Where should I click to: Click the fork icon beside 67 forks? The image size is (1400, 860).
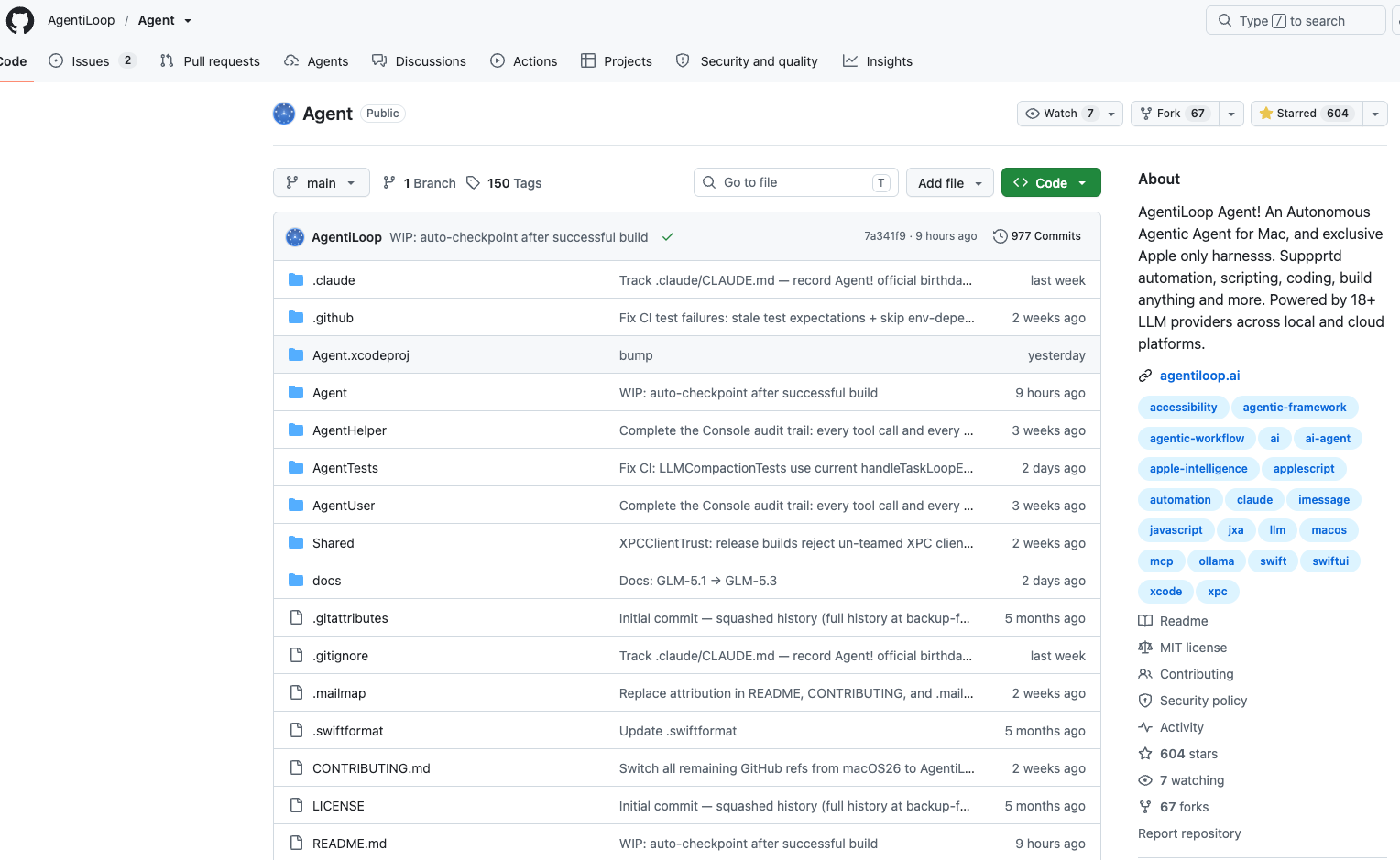1145,807
